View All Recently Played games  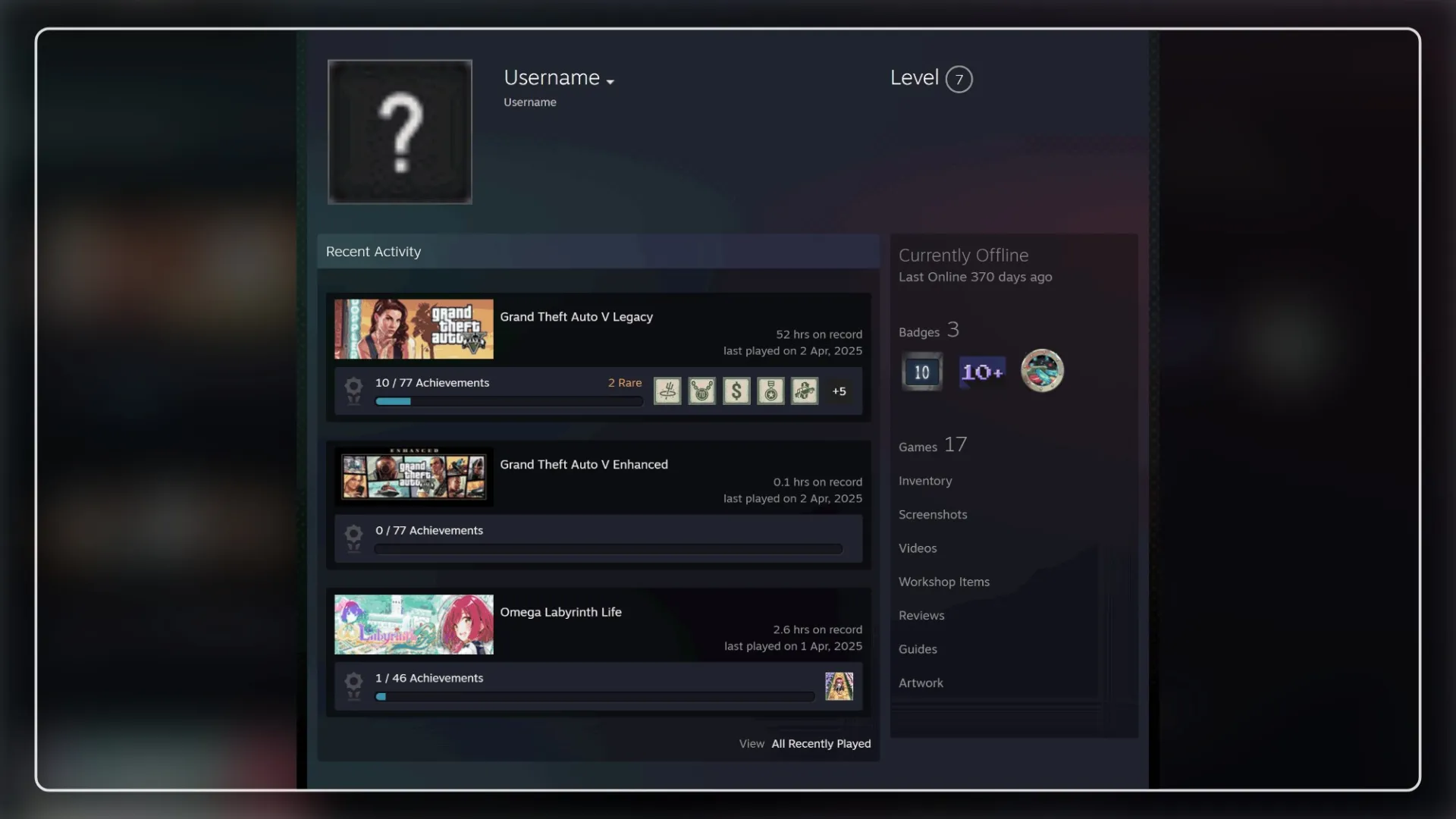click(x=821, y=744)
